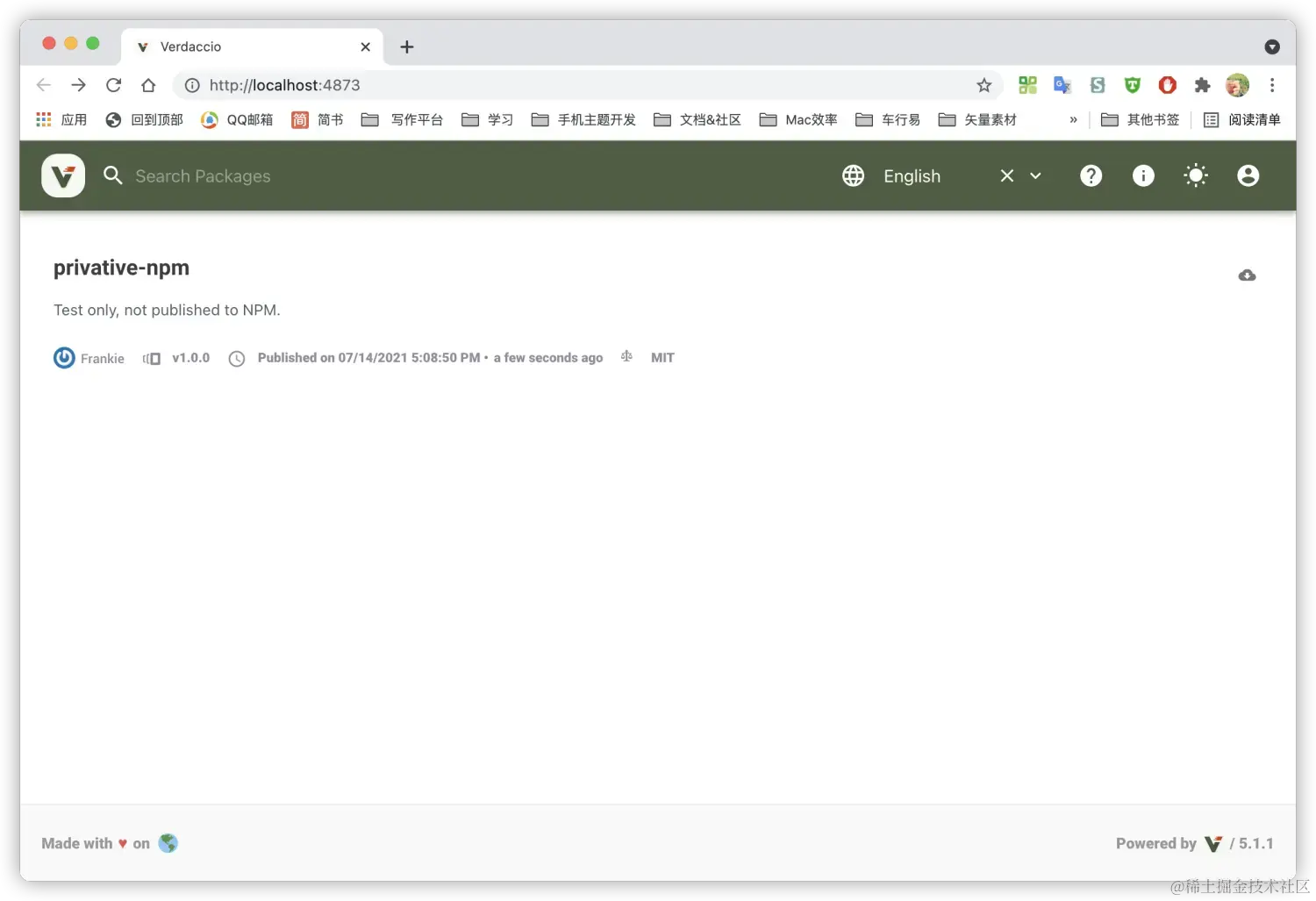Click version text v1.0.0
This screenshot has height=901, width=1316.
pos(191,358)
